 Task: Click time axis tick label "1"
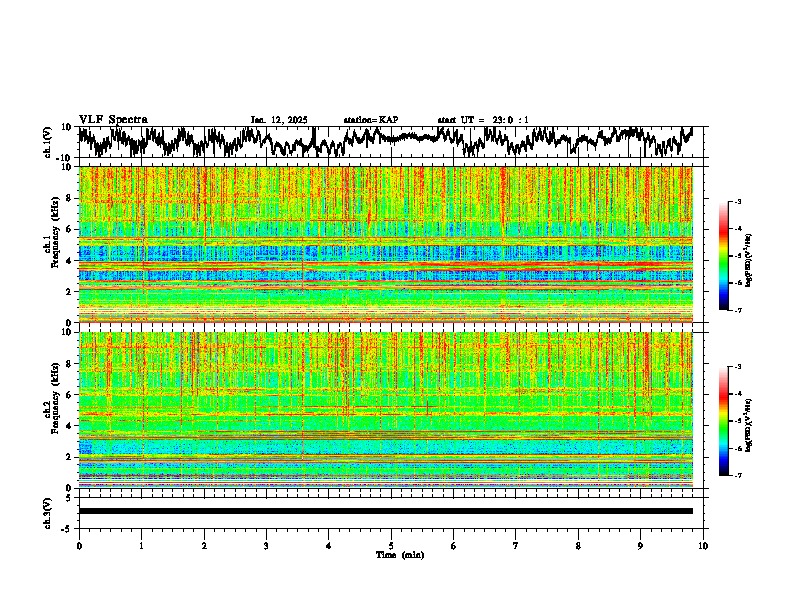[141, 546]
